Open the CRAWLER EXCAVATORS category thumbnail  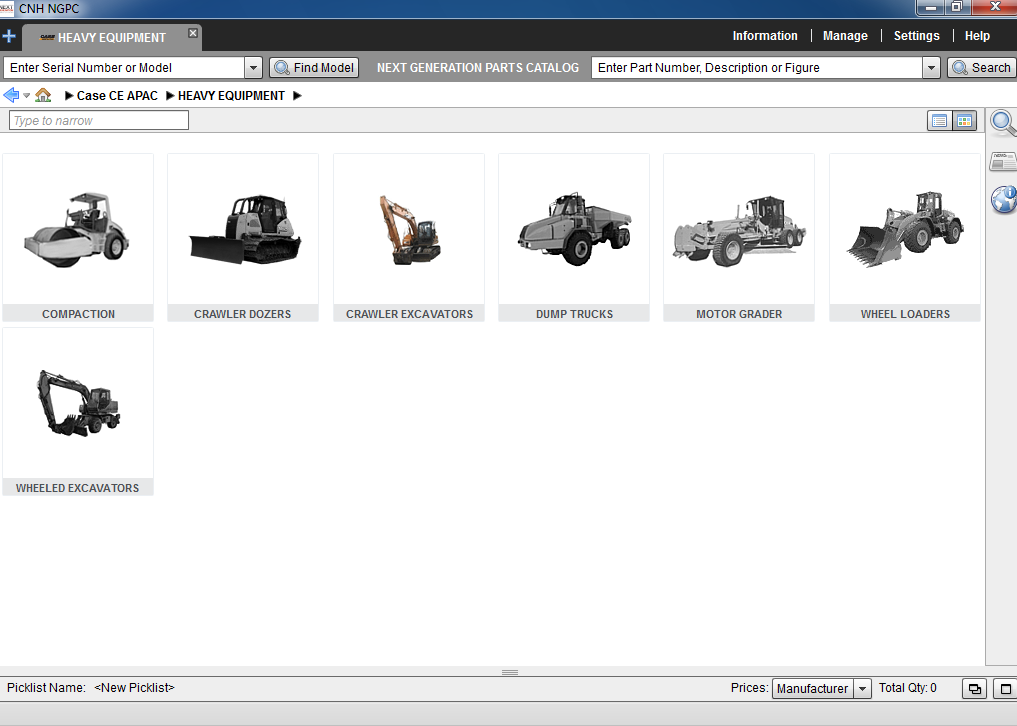pyautogui.click(x=409, y=236)
